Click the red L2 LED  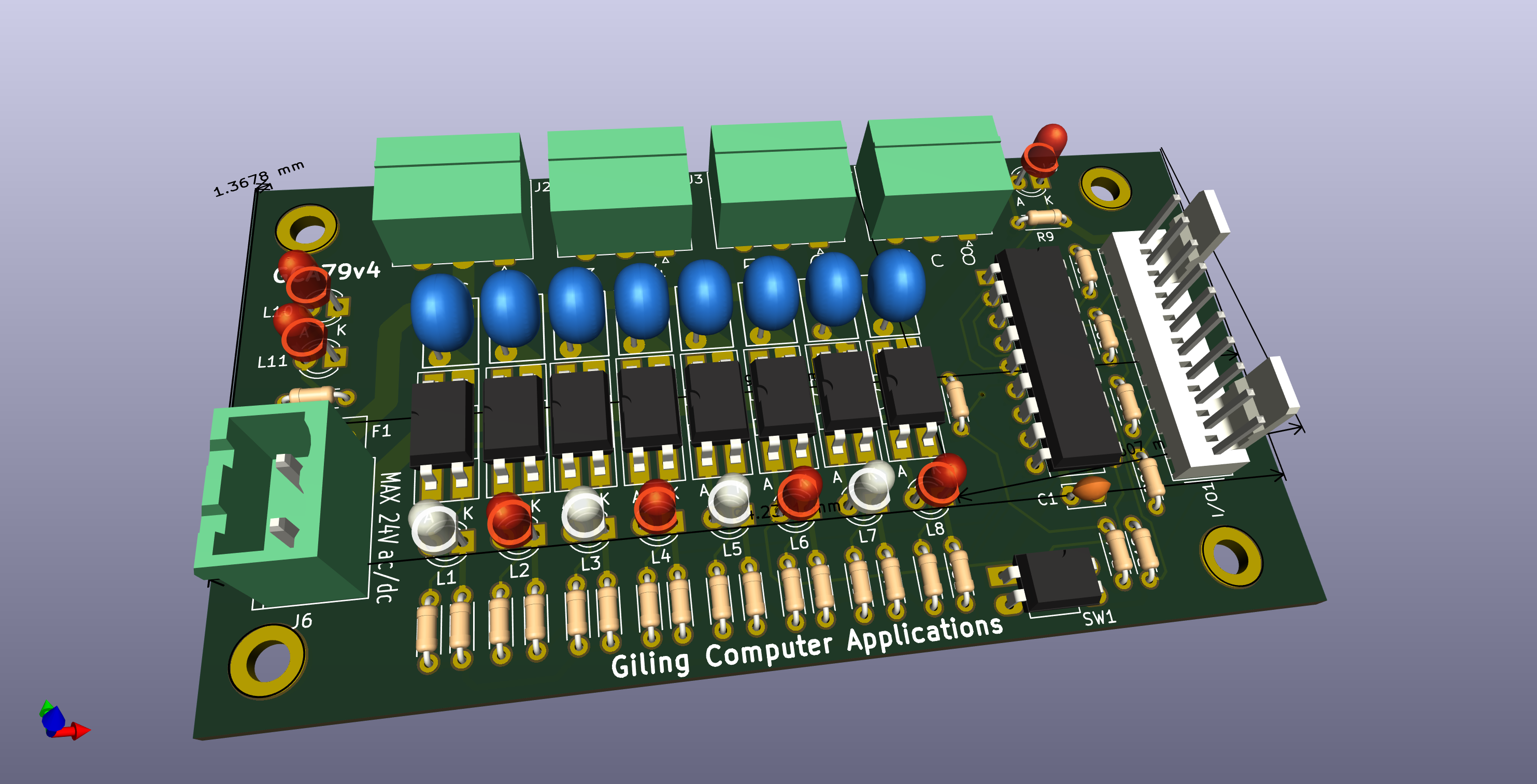509,520
